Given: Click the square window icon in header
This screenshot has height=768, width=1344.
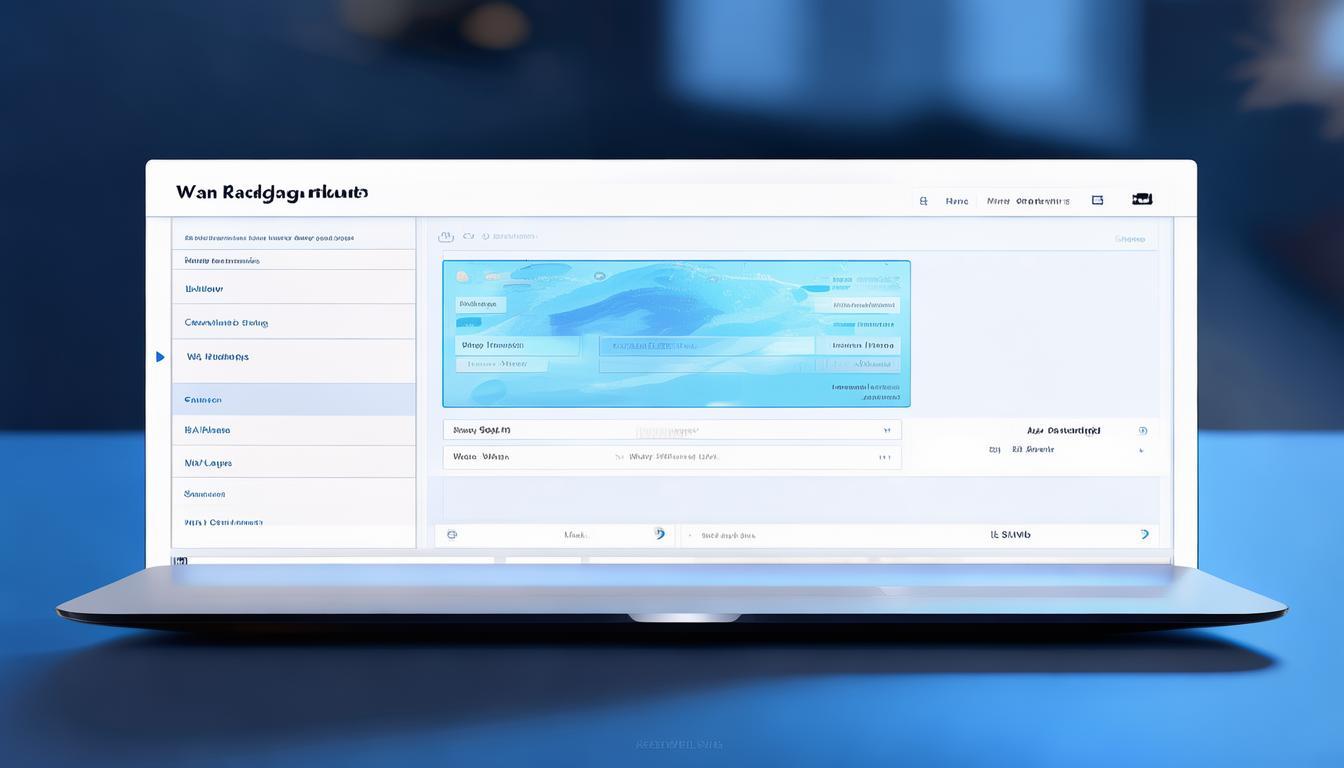Looking at the screenshot, I should [1097, 200].
